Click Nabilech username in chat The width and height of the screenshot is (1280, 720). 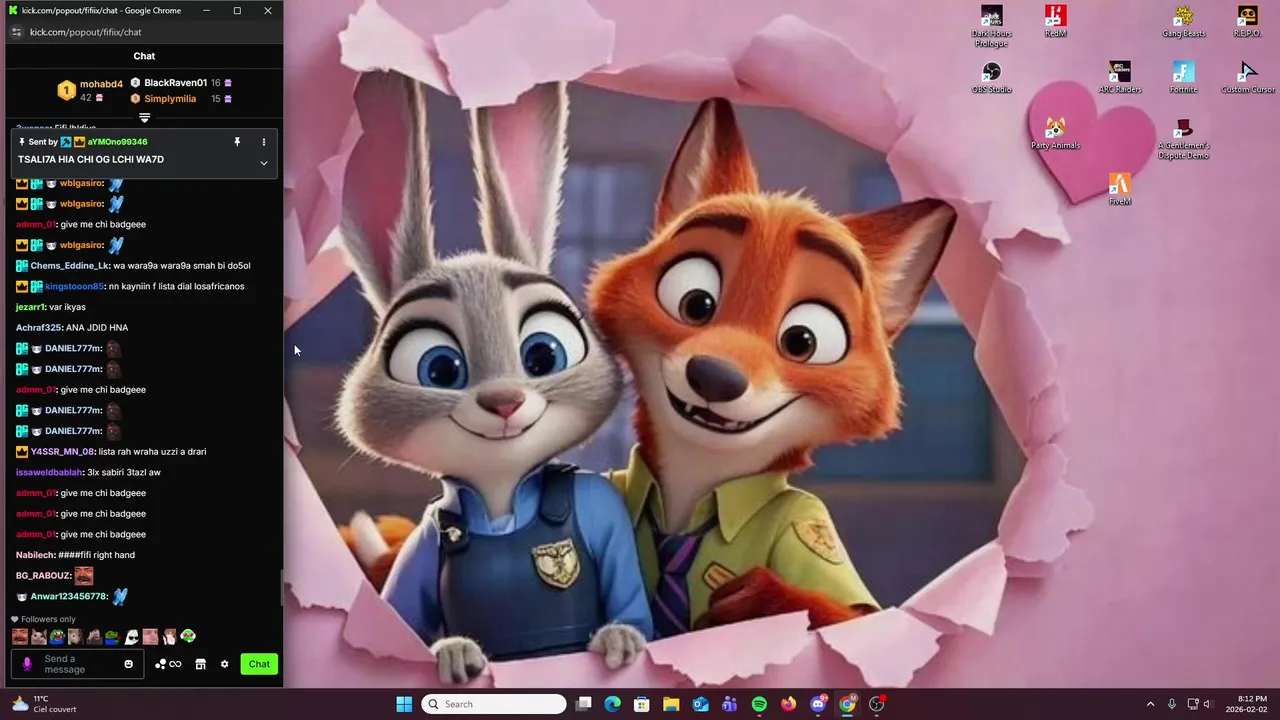(35, 555)
